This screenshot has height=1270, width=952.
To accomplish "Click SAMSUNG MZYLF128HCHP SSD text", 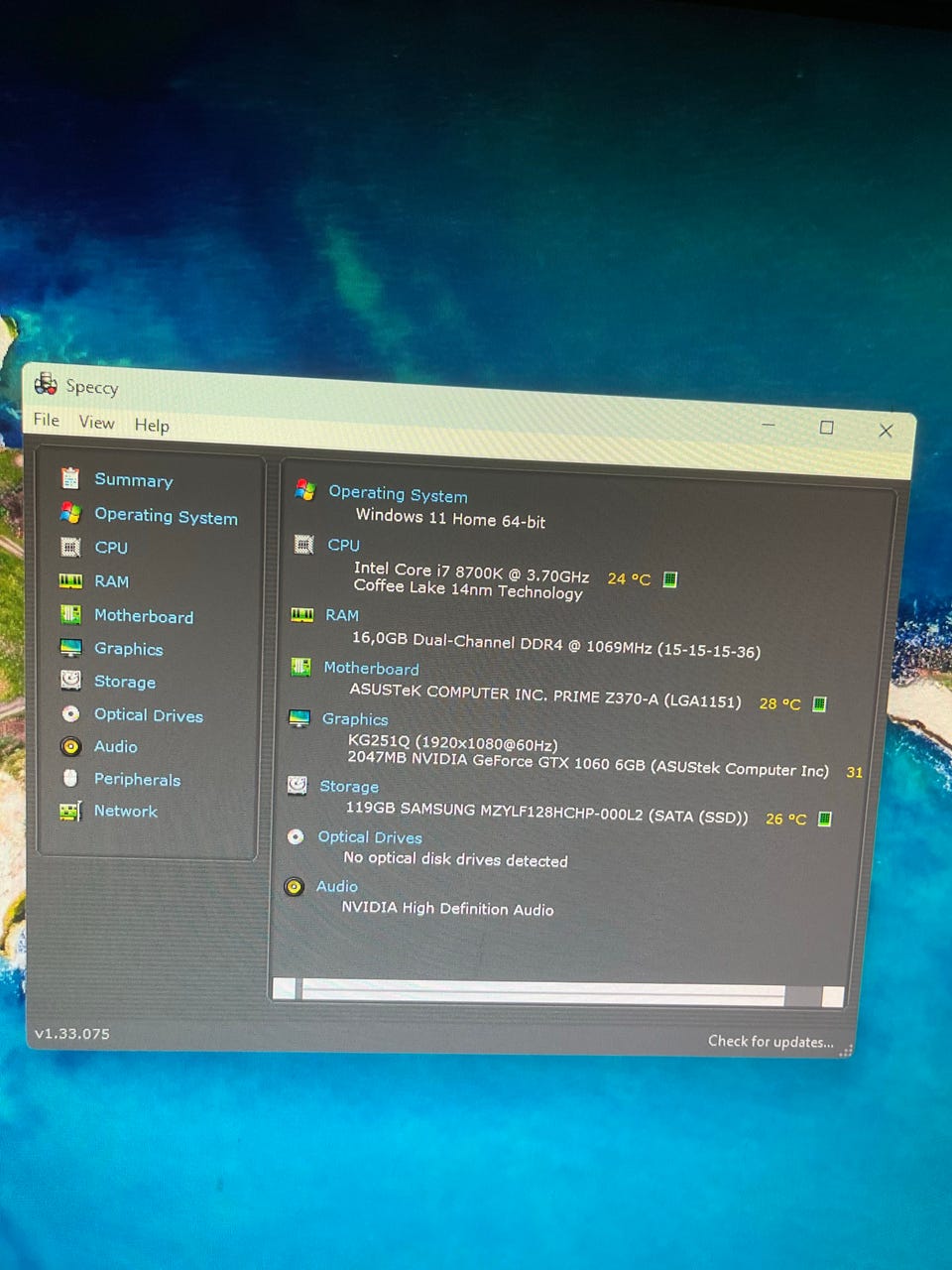I will (x=546, y=812).
